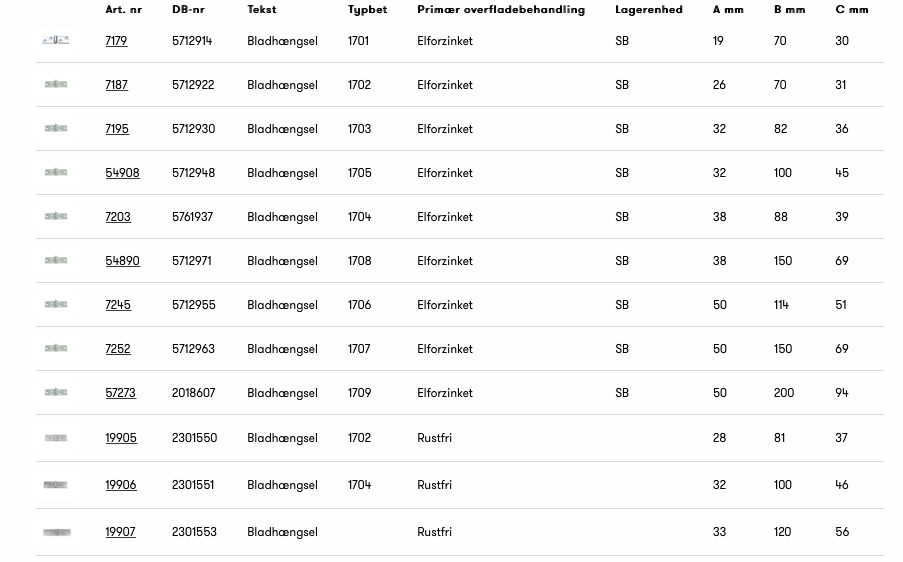Follow the 7203 article link
903x562 pixels.
coord(118,217)
